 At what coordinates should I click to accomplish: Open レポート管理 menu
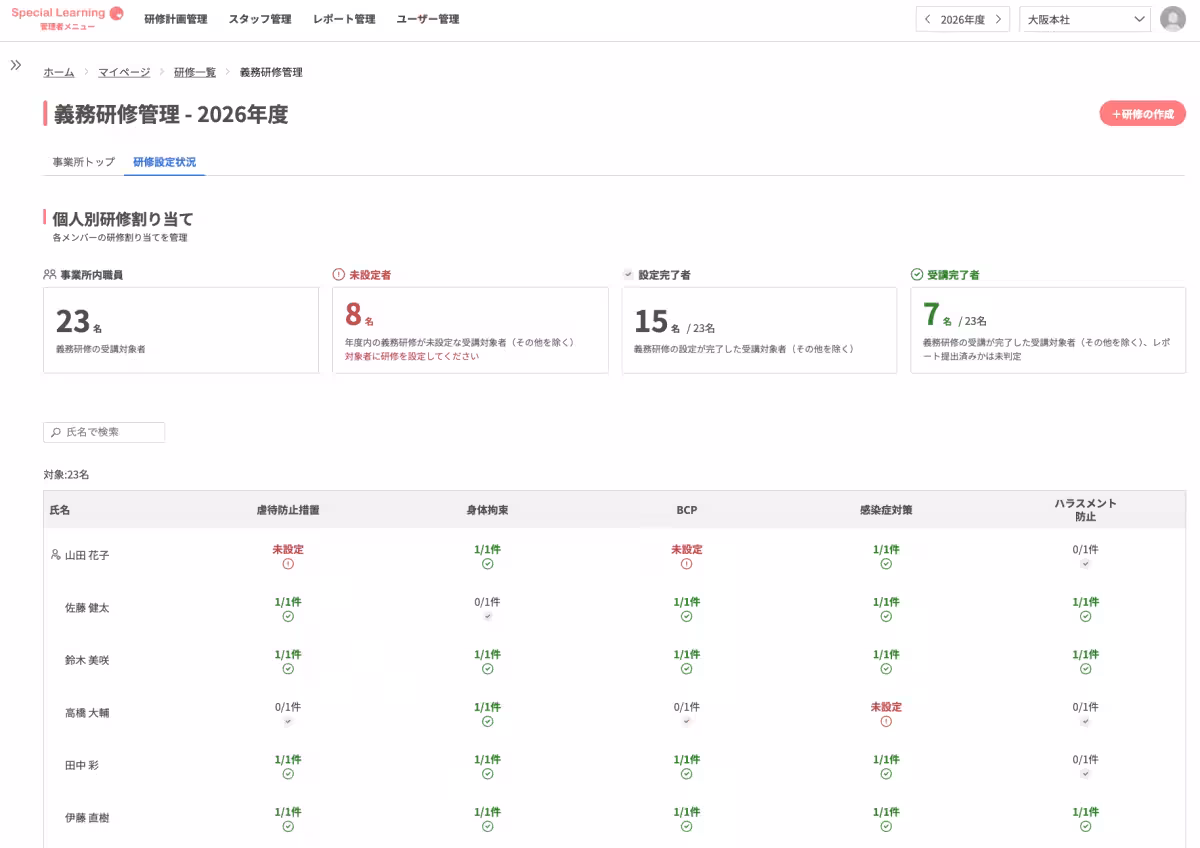click(344, 19)
